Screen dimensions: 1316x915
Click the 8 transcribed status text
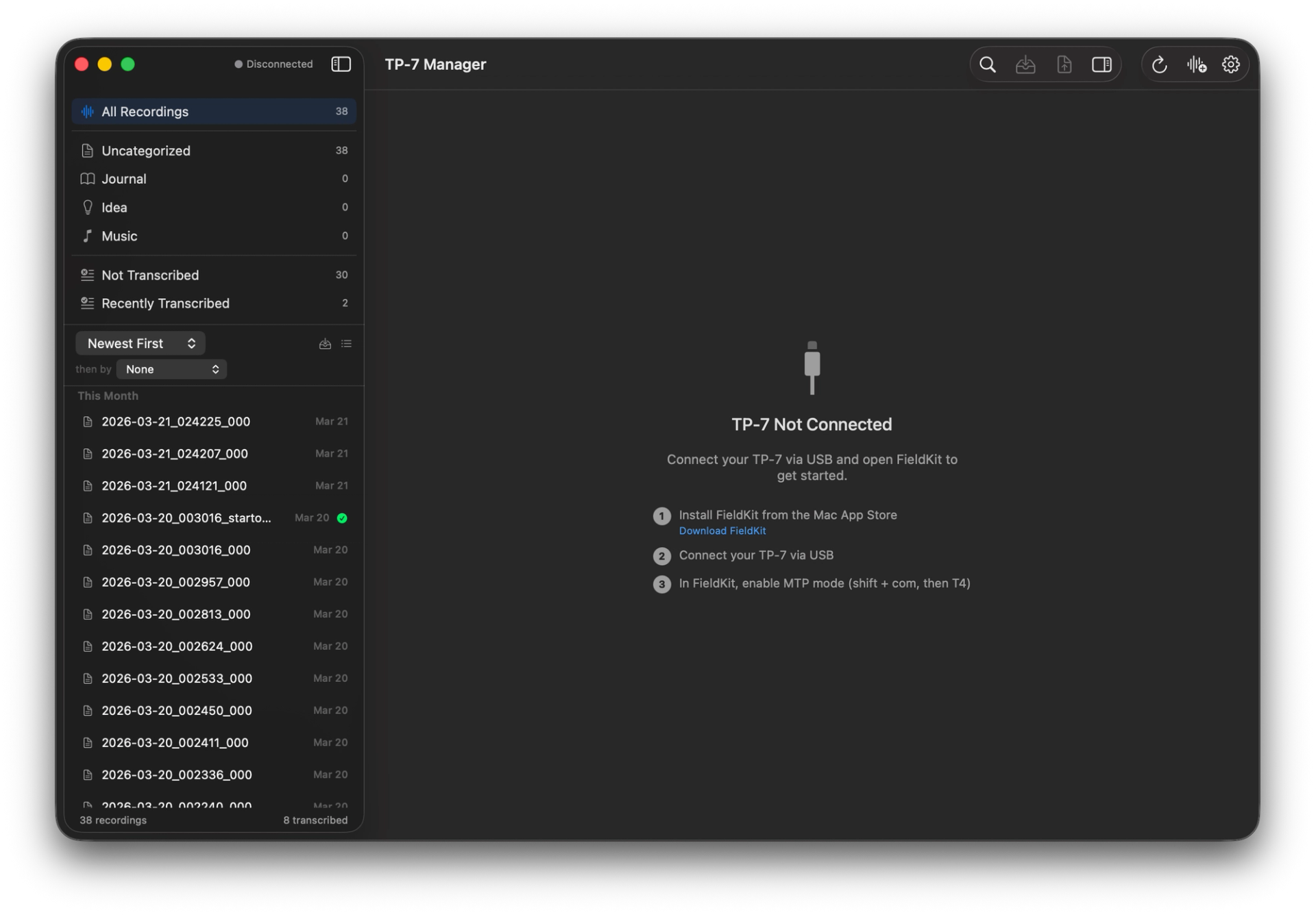(x=315, y=820)
